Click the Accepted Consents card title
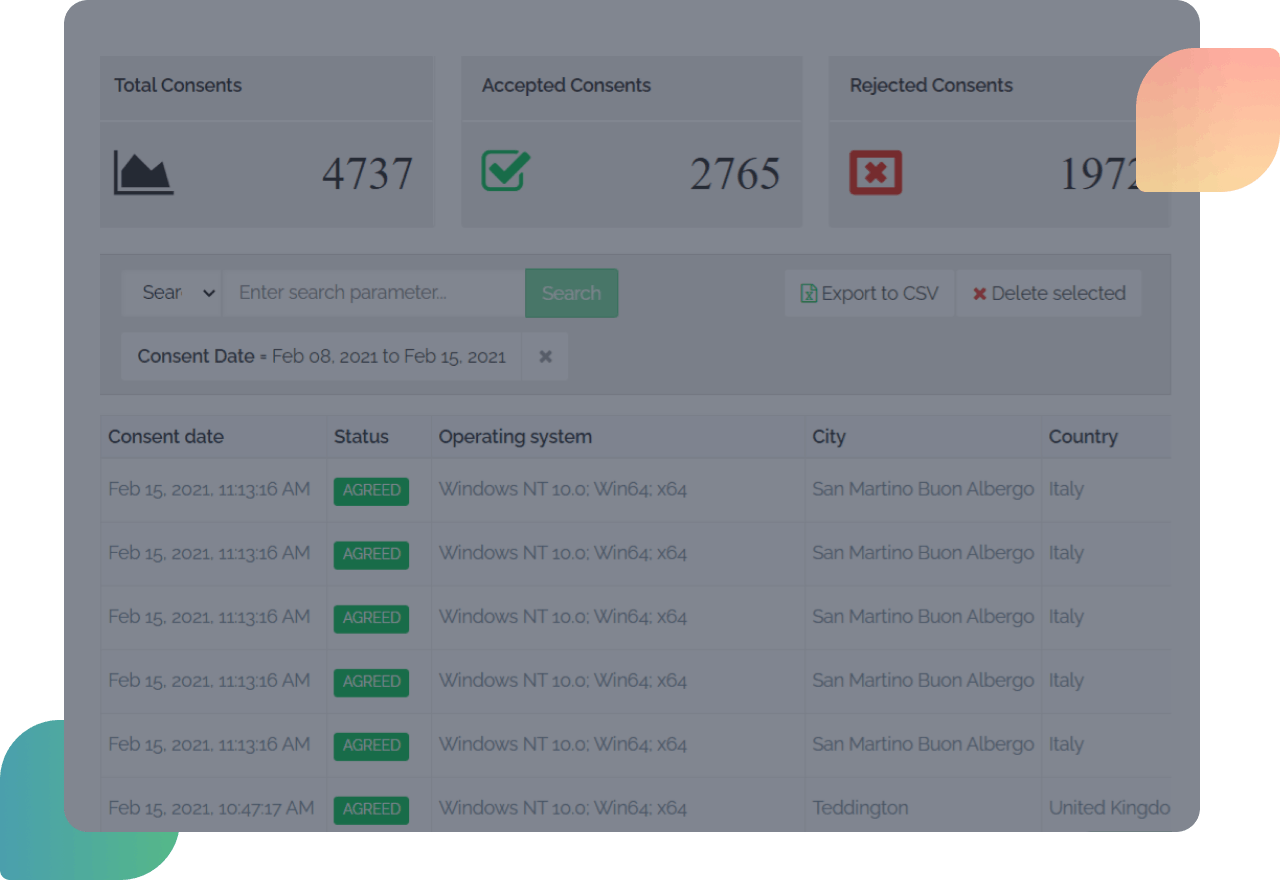Image resolution: width=1280 pixels, height=880 pixels. click(x=566, y=85)
